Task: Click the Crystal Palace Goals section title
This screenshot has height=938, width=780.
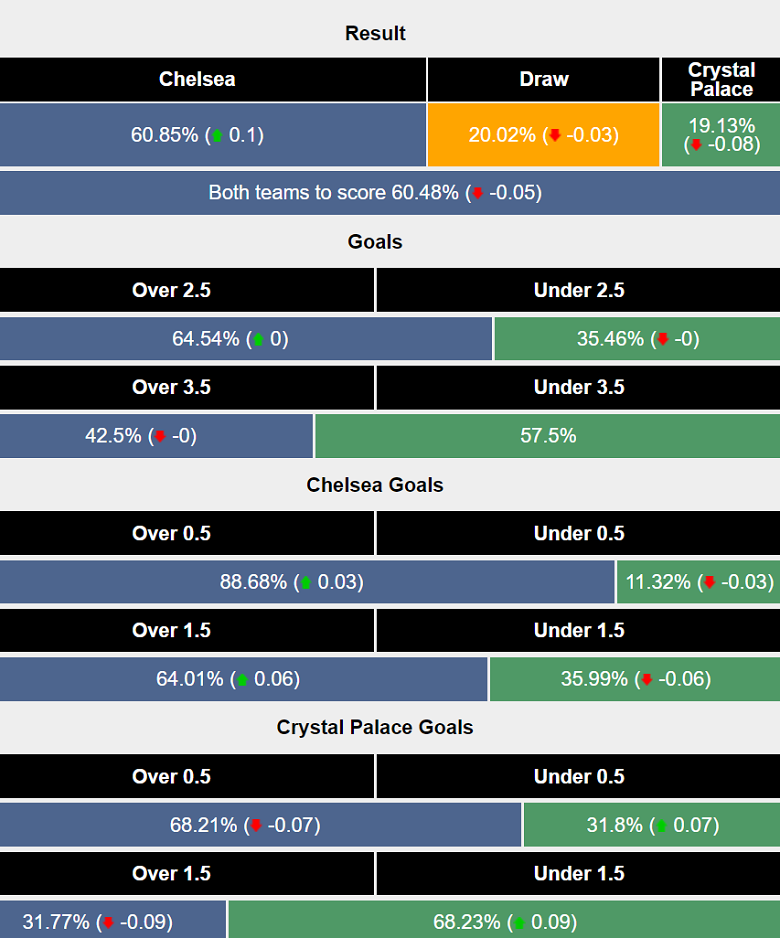Action: 375,727
